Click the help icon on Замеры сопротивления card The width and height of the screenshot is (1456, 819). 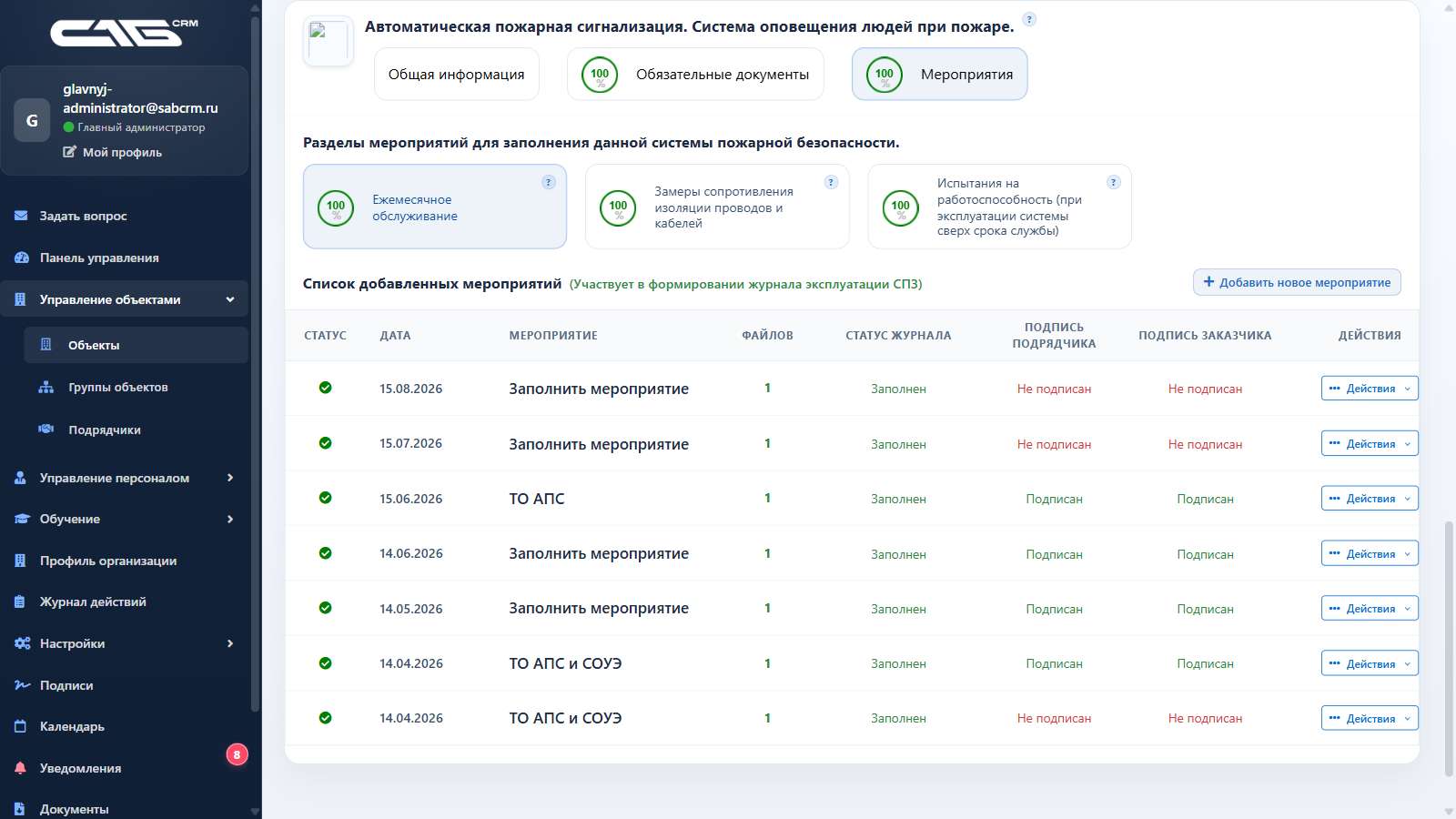831,182
